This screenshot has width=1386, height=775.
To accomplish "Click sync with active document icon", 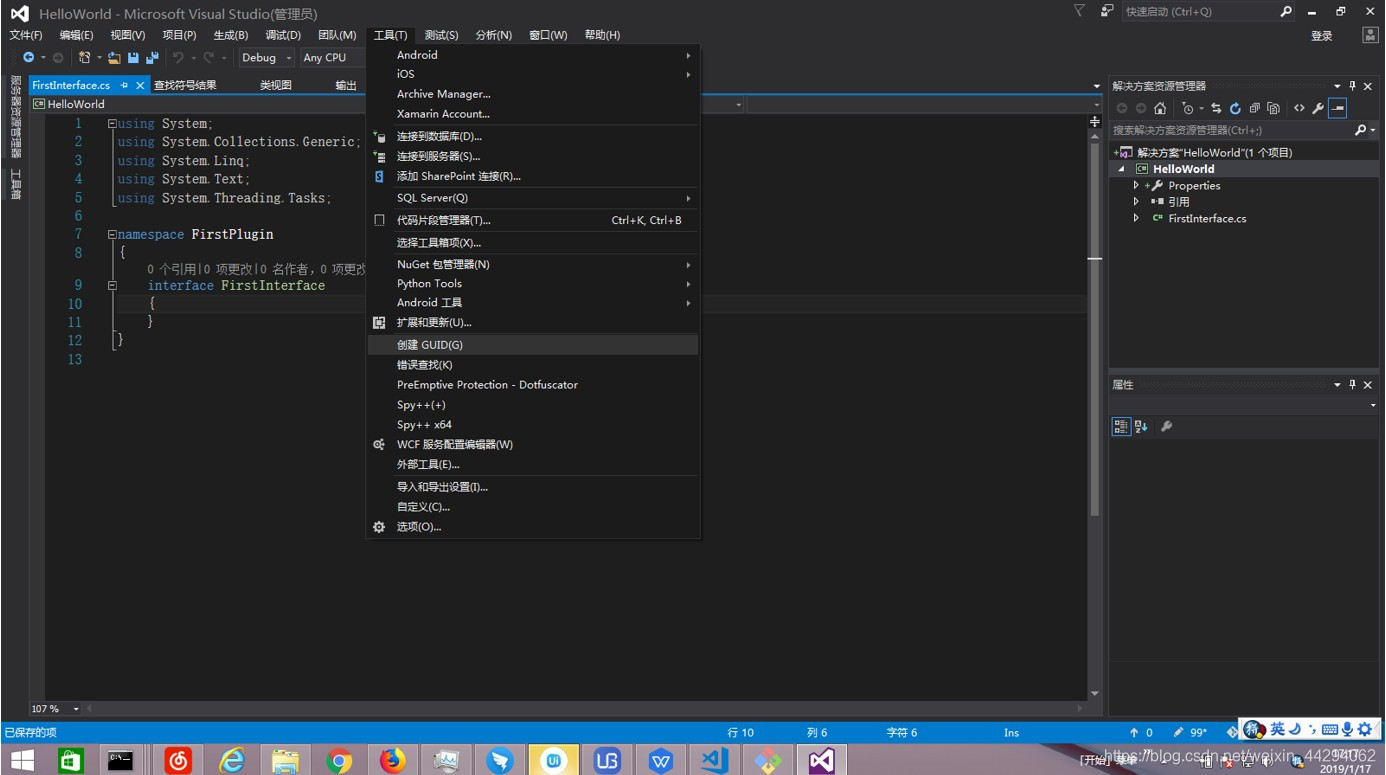I will point(1216,108).
